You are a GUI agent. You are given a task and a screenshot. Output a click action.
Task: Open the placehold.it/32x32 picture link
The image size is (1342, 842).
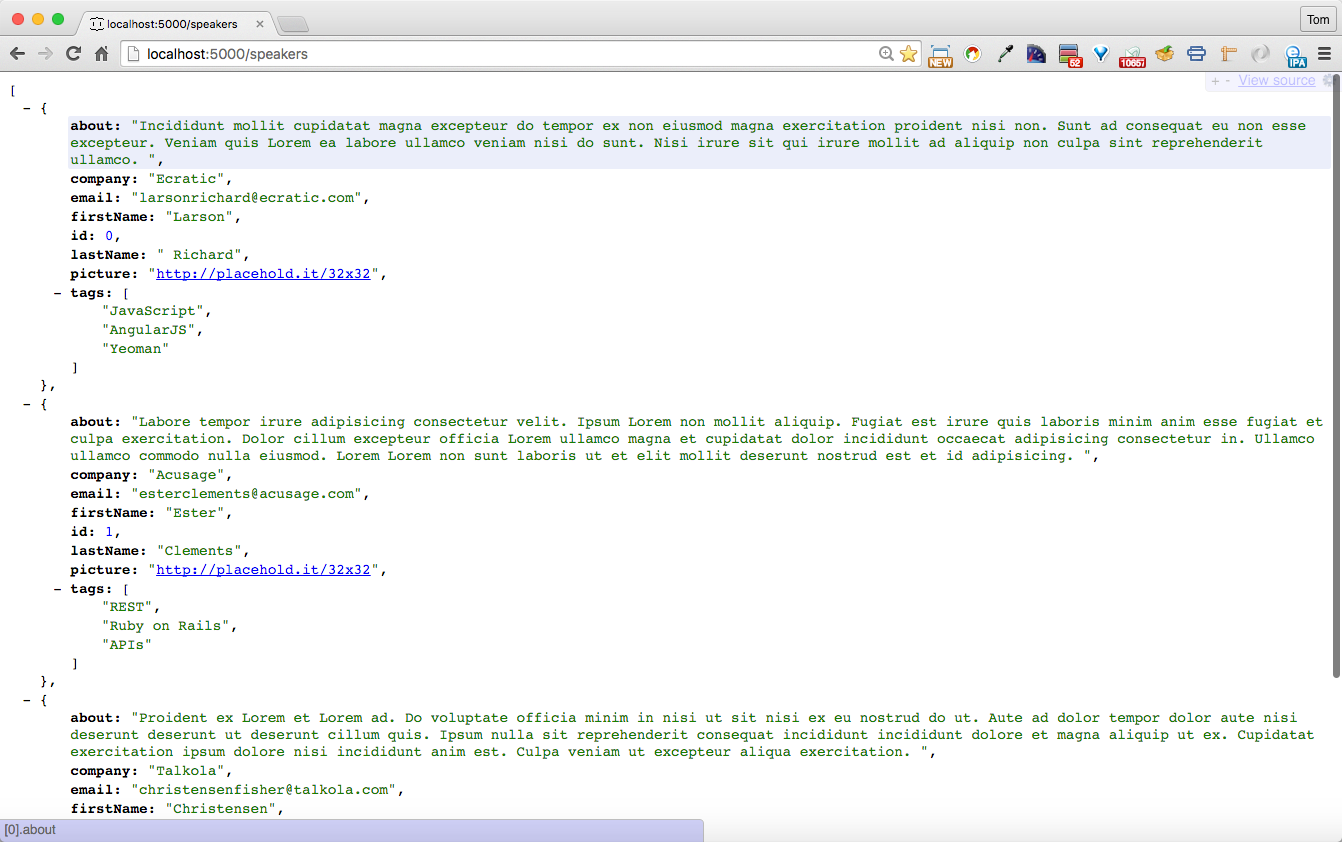pos(264,273)
